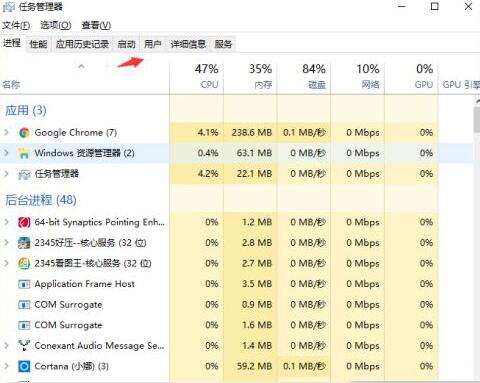The image size is (480, 383).
Task: Click the first COM Surrogate icon (0.9 MB)
Action: (x=24, y=305)
